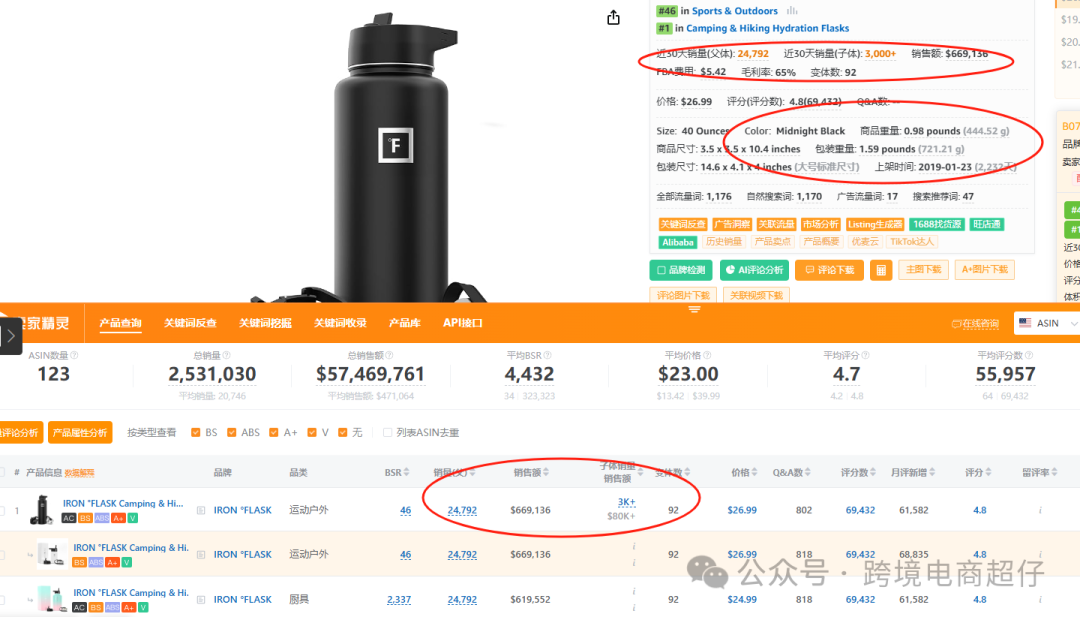Image resolution: width=1080 pixels, height=617 pixels.
Task: Click the 主图下载 button
Action: click(924, 270)
